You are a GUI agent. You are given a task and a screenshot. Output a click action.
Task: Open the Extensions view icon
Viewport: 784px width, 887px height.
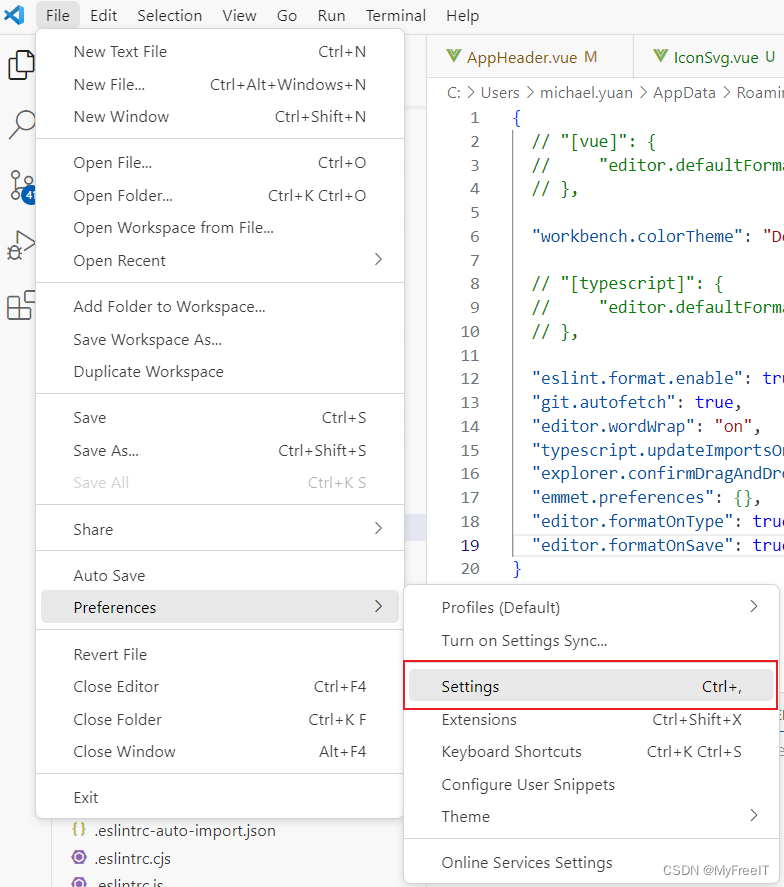point(20,305)
